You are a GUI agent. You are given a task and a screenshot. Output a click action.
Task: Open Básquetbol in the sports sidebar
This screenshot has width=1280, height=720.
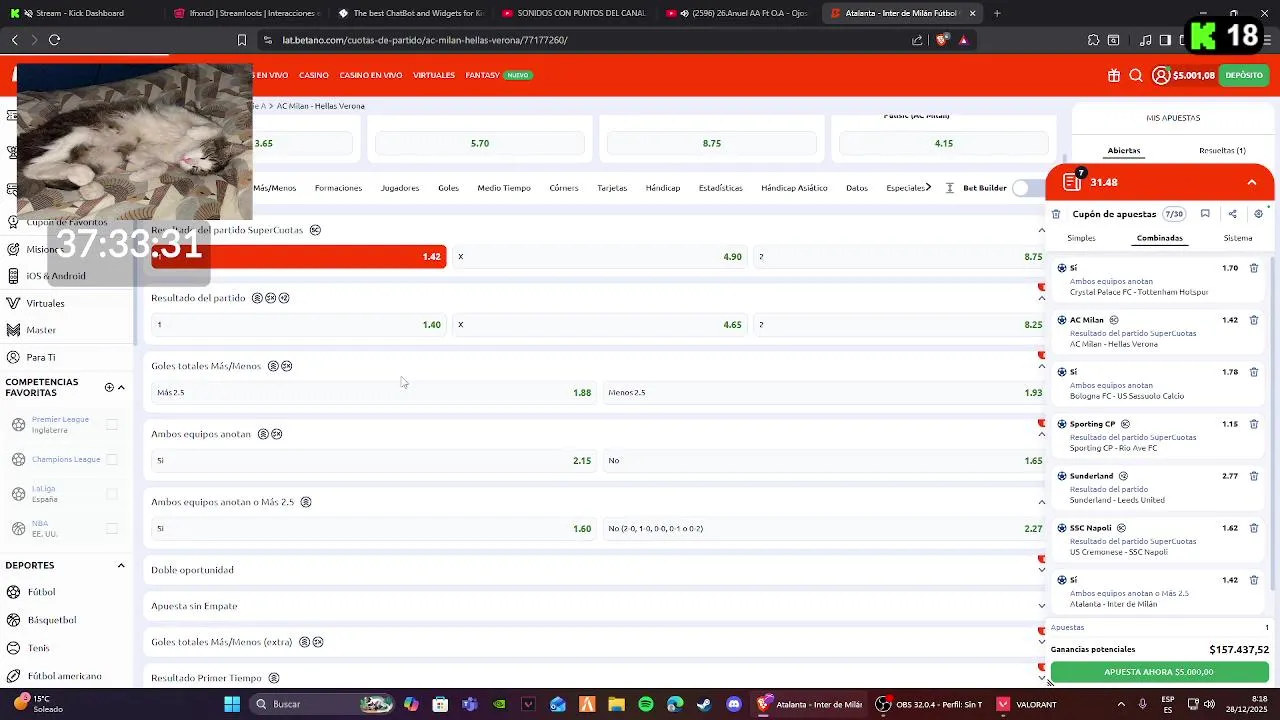pyautogui.click(x=51, y=620)
